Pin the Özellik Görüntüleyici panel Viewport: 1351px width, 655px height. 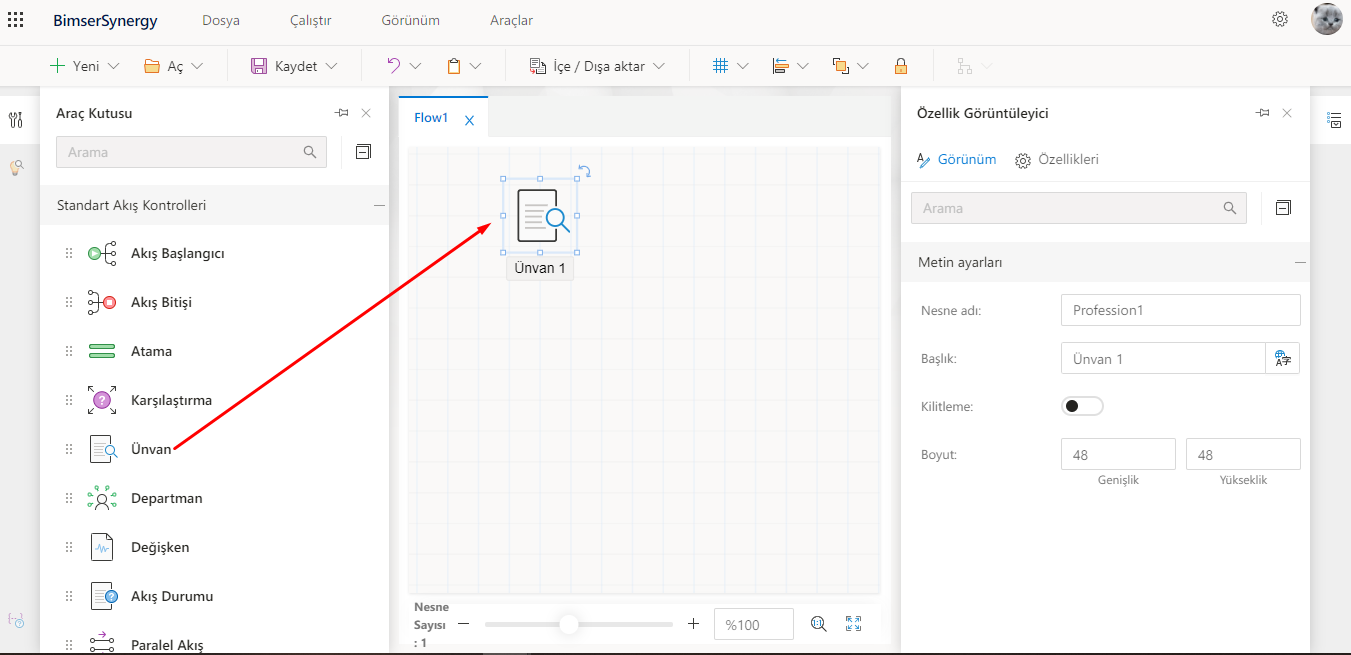coord(1262,113)
